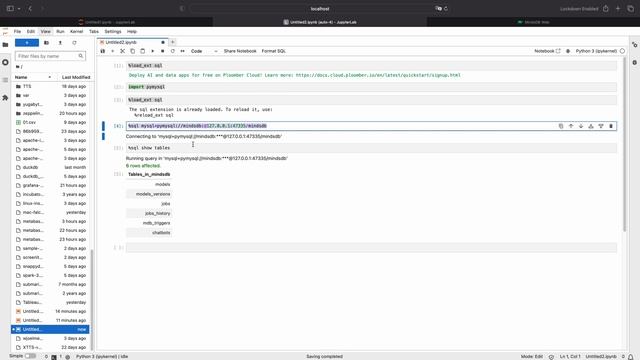Image resolution: width=640 pixels, height=360 pixels.
Task: Open the property inspector gears icon
Action: point(635,44)
